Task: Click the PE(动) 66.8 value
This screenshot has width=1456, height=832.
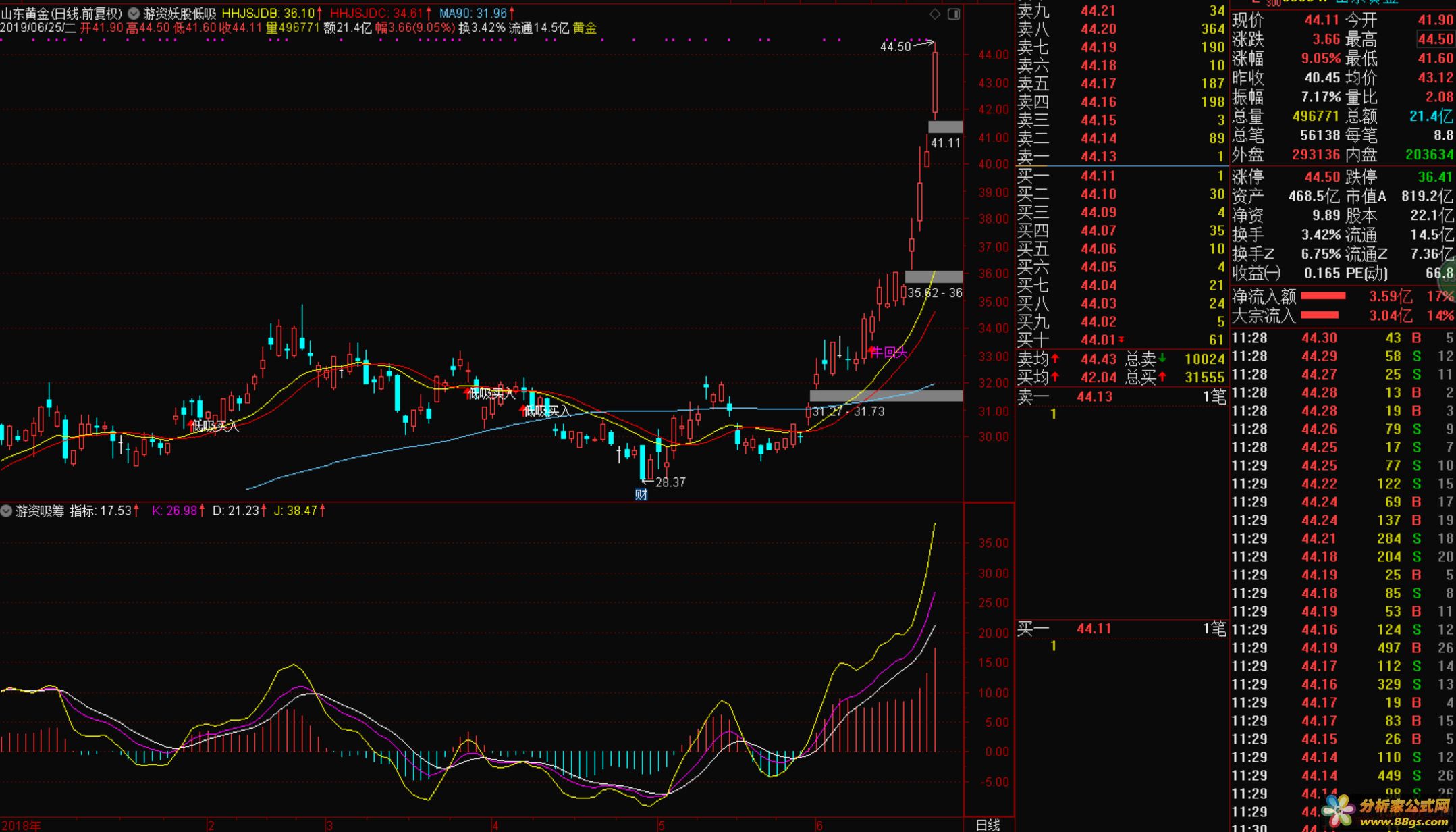Action: click(1439, 274)
